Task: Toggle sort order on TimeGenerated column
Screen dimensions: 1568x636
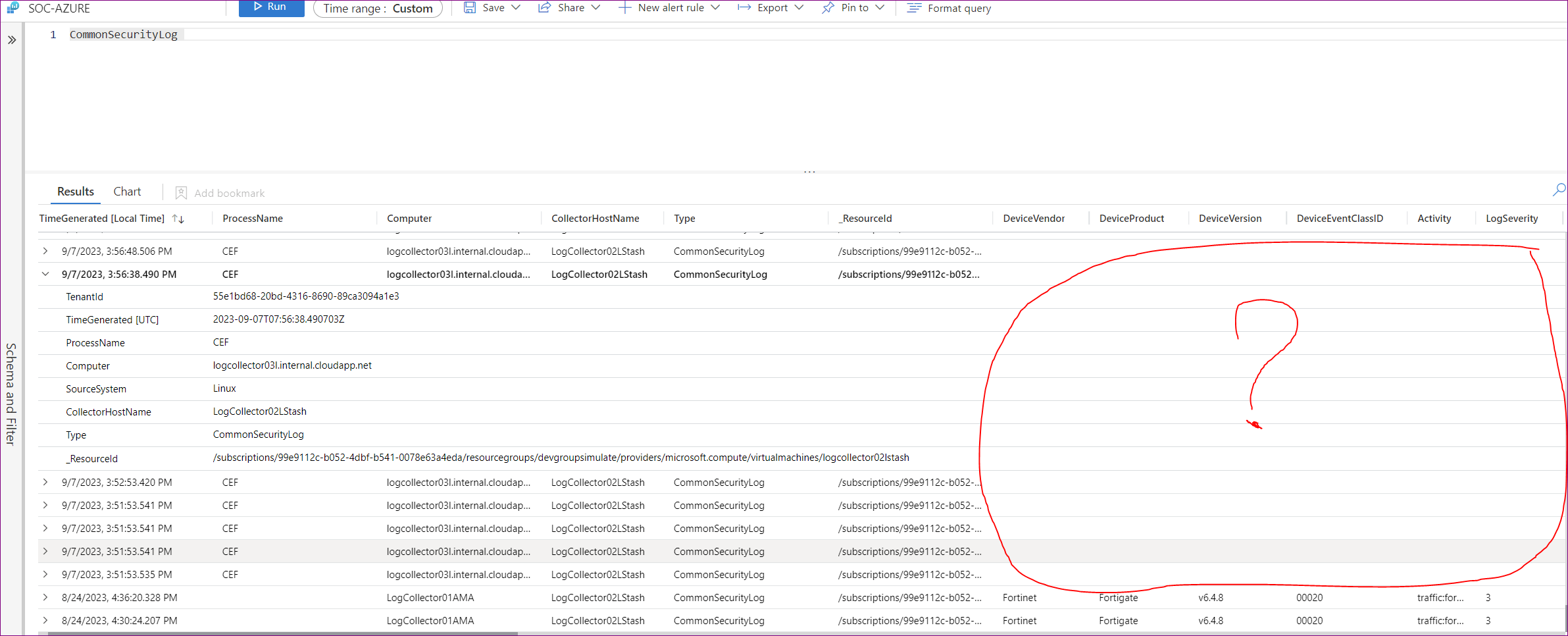Action: 178,218
